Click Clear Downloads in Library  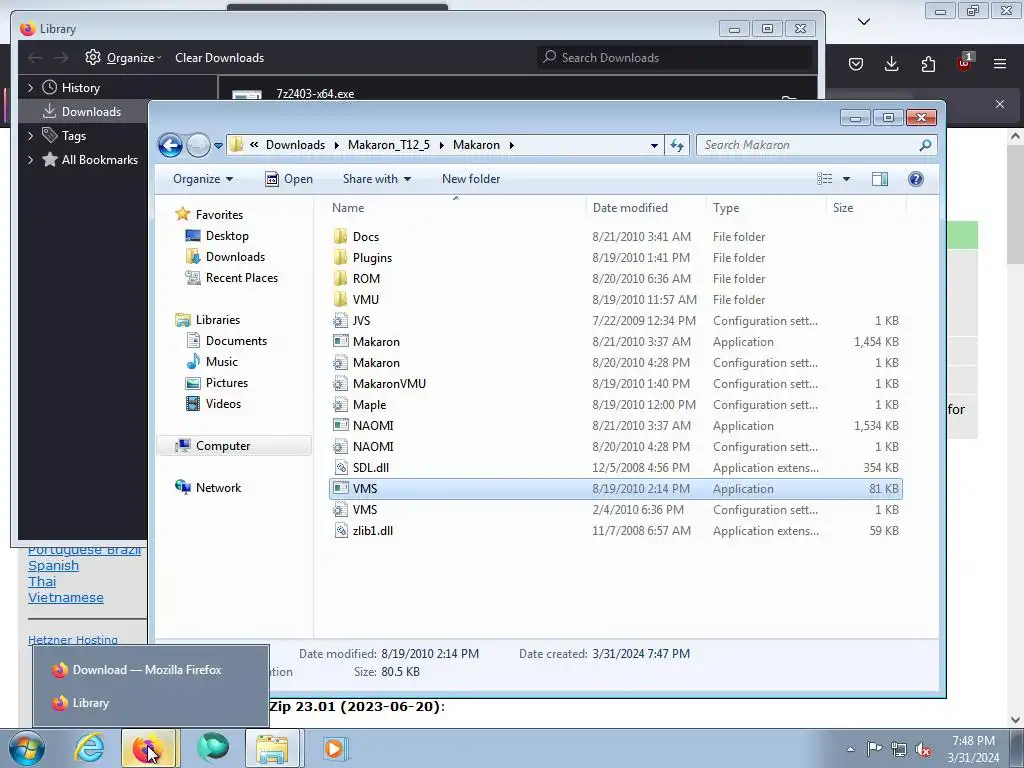(x=219, y=57)
